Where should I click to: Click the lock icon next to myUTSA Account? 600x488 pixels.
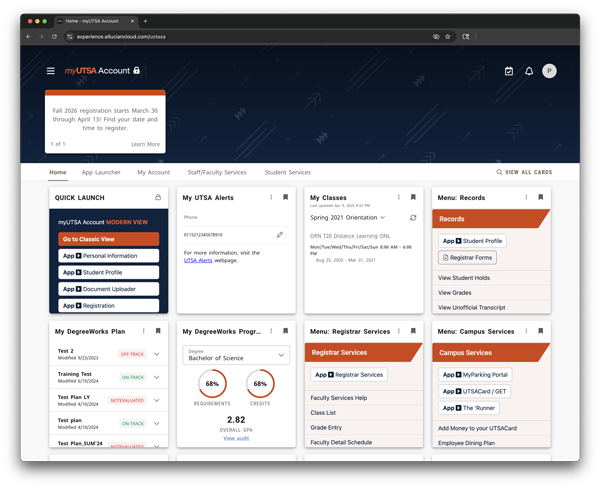pyautogui.click(x=136, y=70)
